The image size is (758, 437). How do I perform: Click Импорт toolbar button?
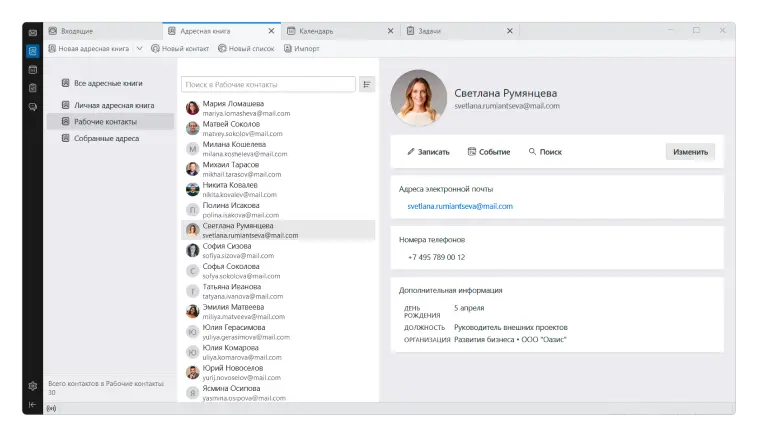pos(302,49)
